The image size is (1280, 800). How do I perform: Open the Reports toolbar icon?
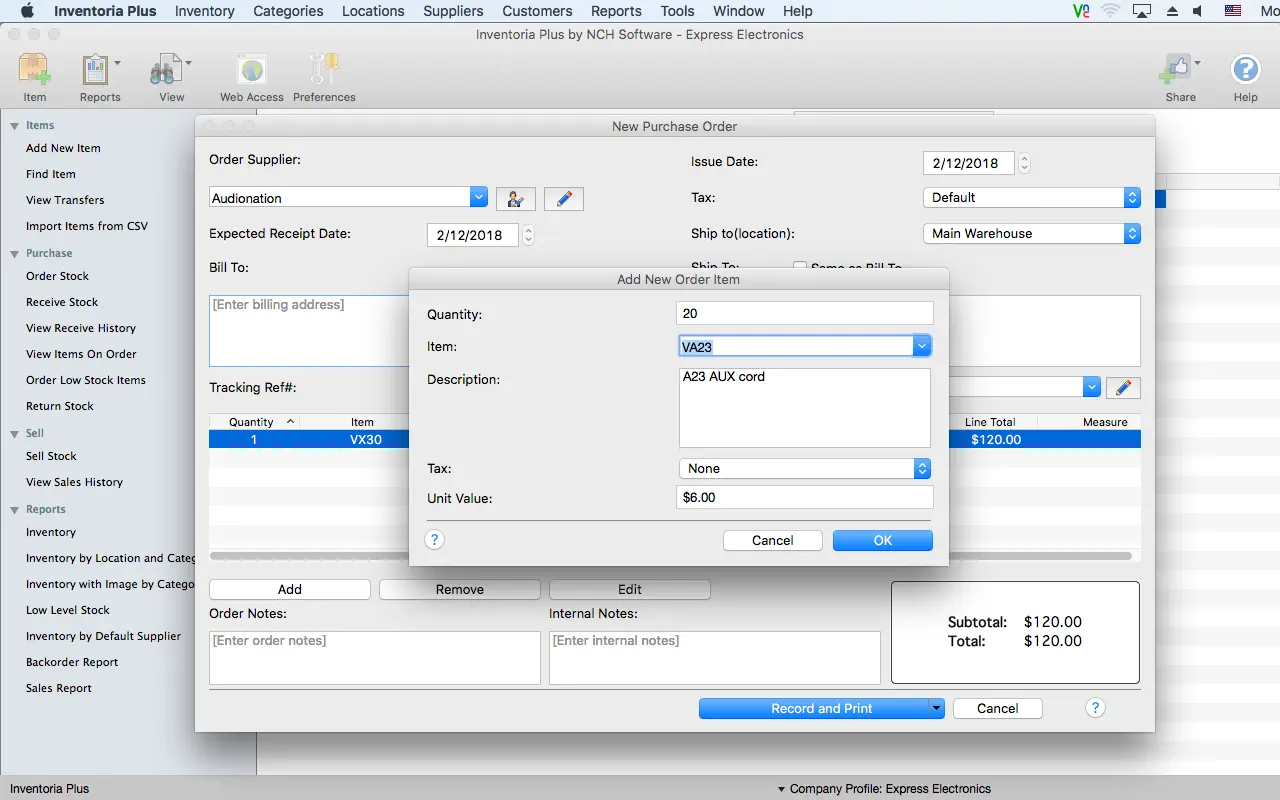[x=97, y=72]
